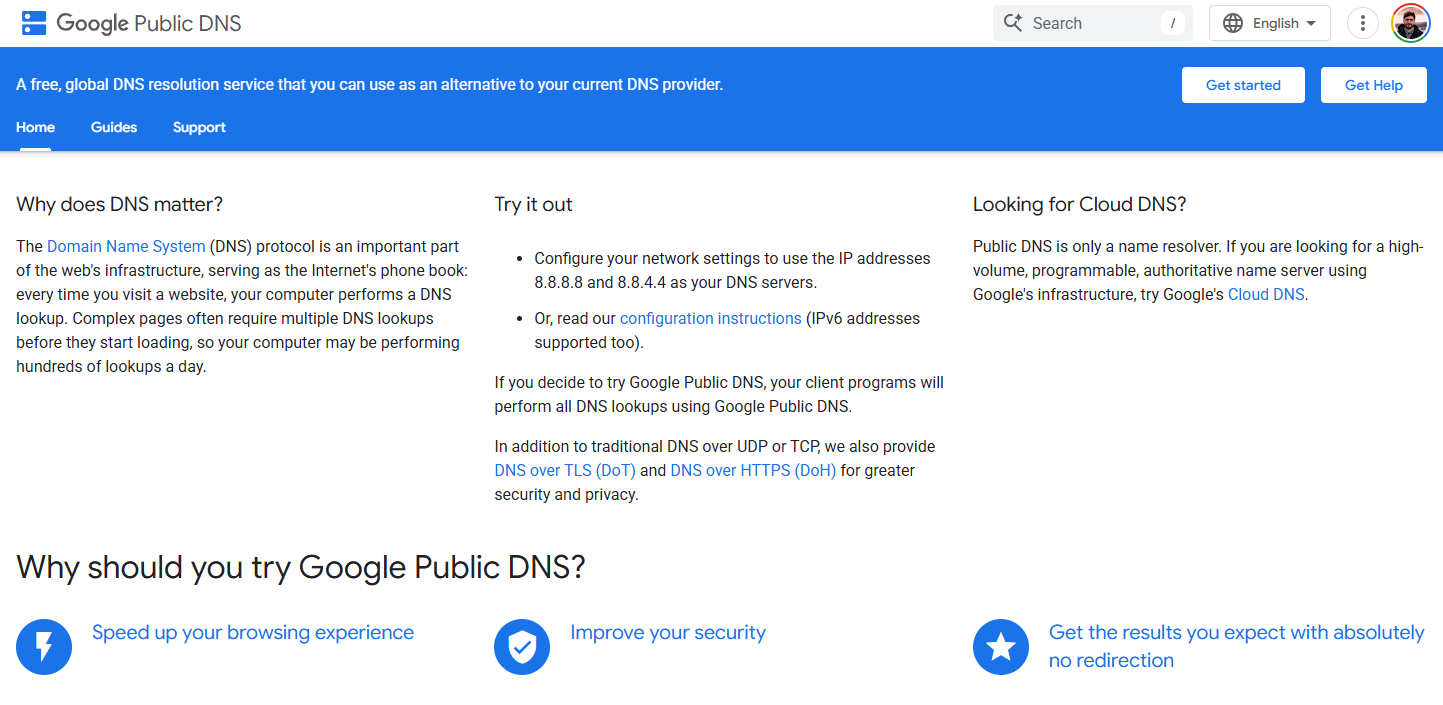Click the Try it out heading
This screenshot has width=1443, height=705.
pyautogui.click(x=533, y=204)
